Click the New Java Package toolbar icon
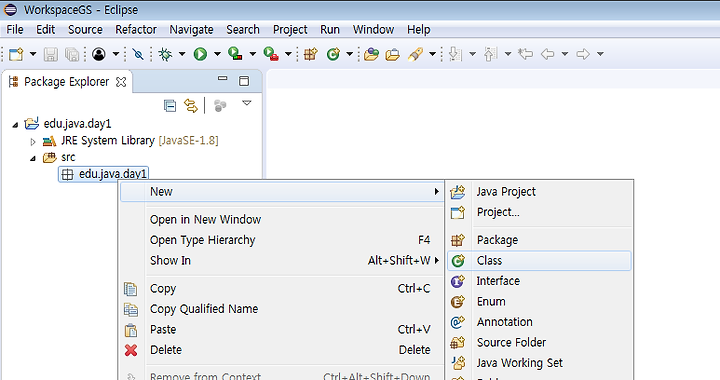This screenshot has height=380, width=720. [311, 54]
